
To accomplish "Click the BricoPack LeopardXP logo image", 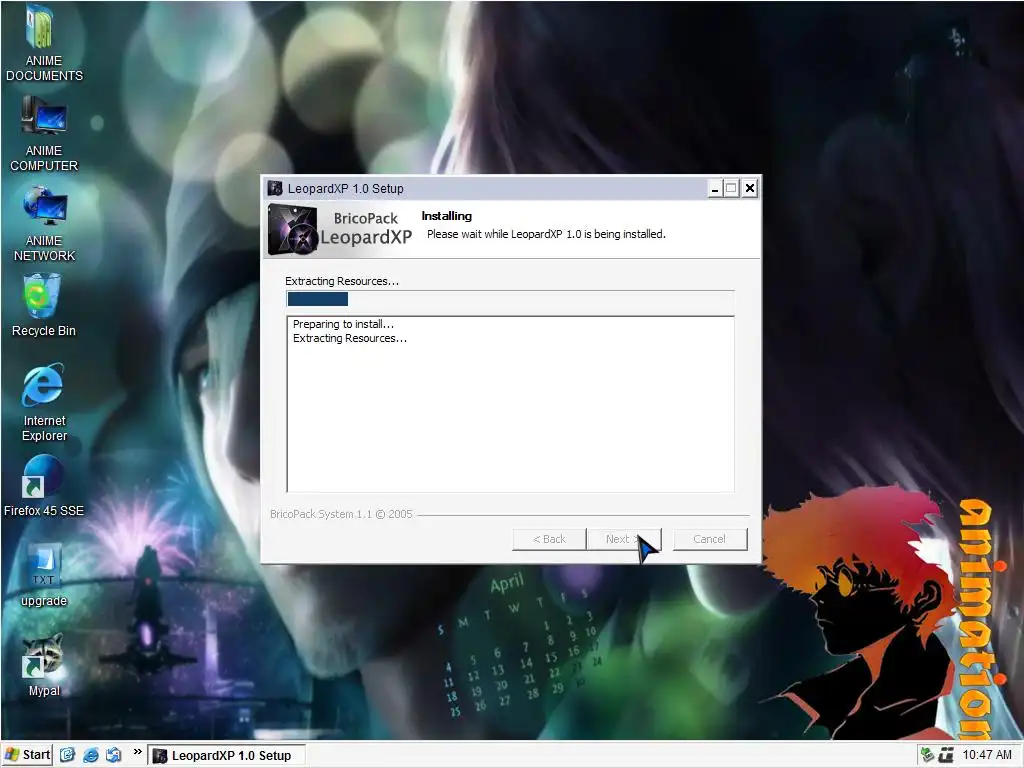I will tap(340, 229).
